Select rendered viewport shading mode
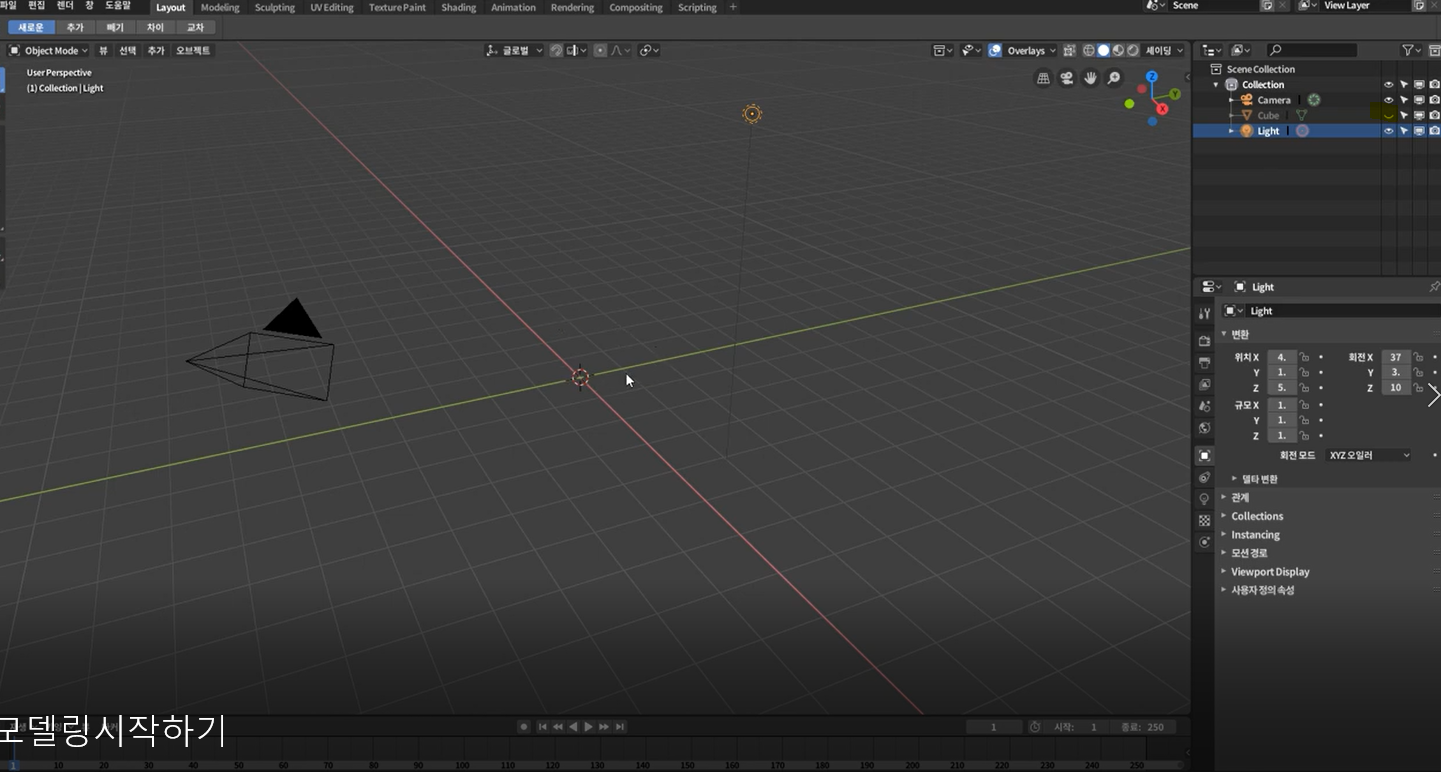This screenshot has height=772, width=1441. [x=1133, y=50]
